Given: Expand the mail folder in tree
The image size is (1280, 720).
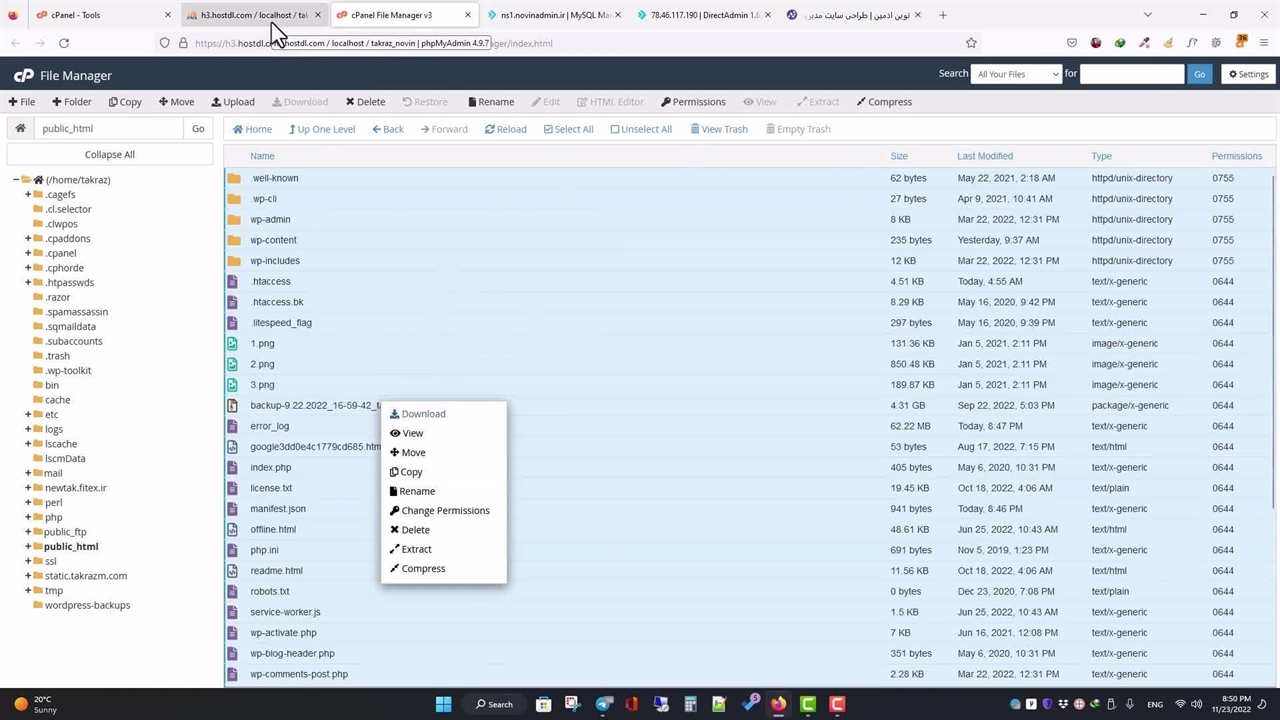Looking at the screenshot, I should tap(28, 473).
